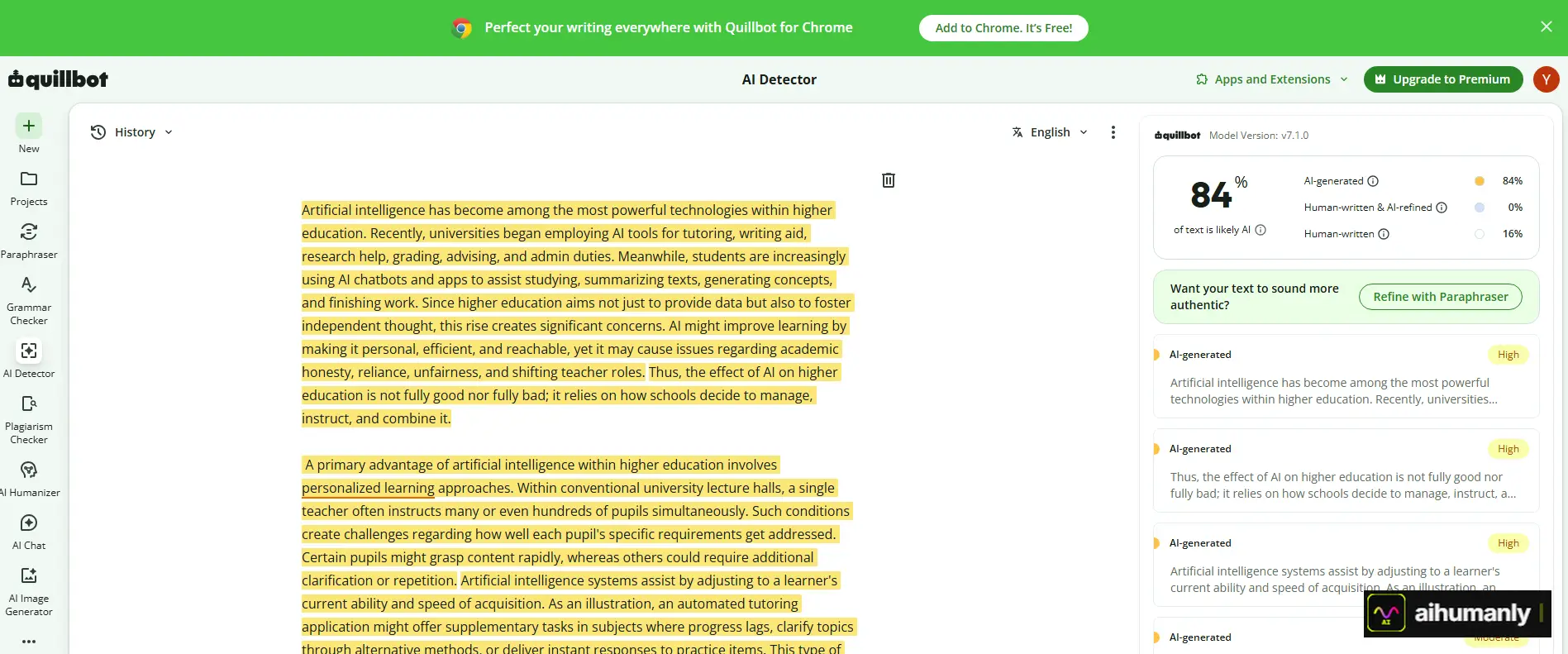Click the Human-written white dot
The image size is (1568, 654).
click(x=1480, y=234)
